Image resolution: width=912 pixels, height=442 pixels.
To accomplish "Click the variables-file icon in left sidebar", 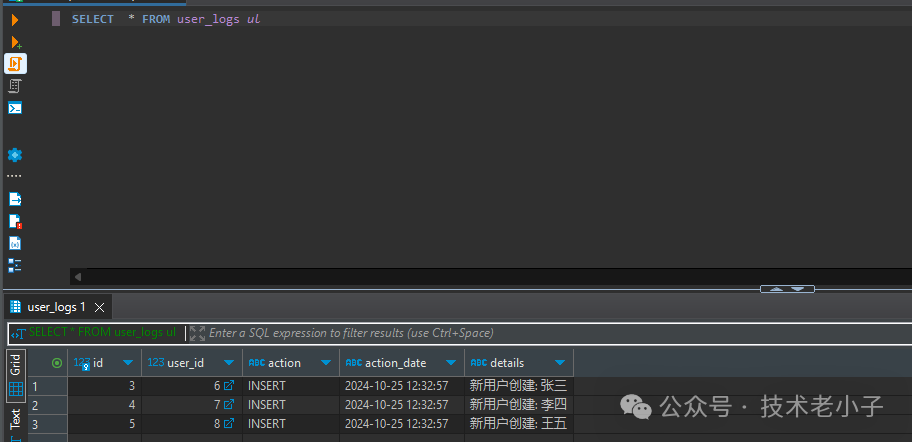I will click(15, 243).
